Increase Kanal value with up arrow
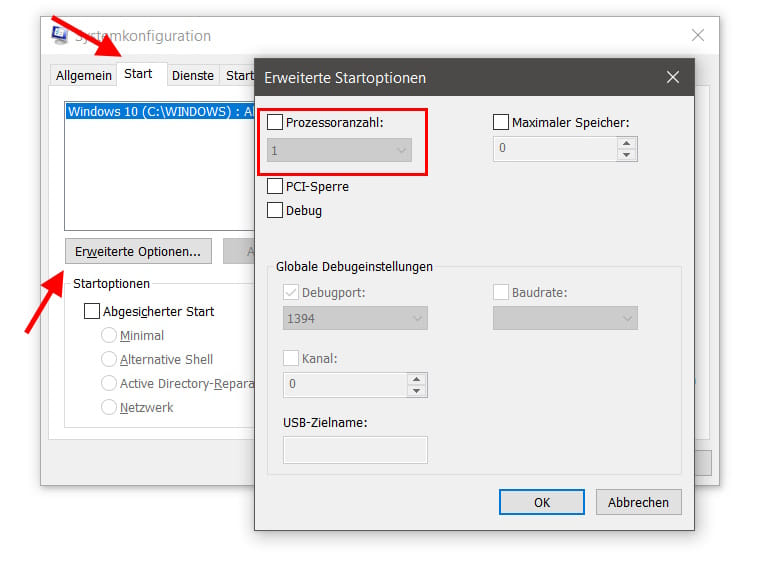Screen dimensions: 763x561 417,379
